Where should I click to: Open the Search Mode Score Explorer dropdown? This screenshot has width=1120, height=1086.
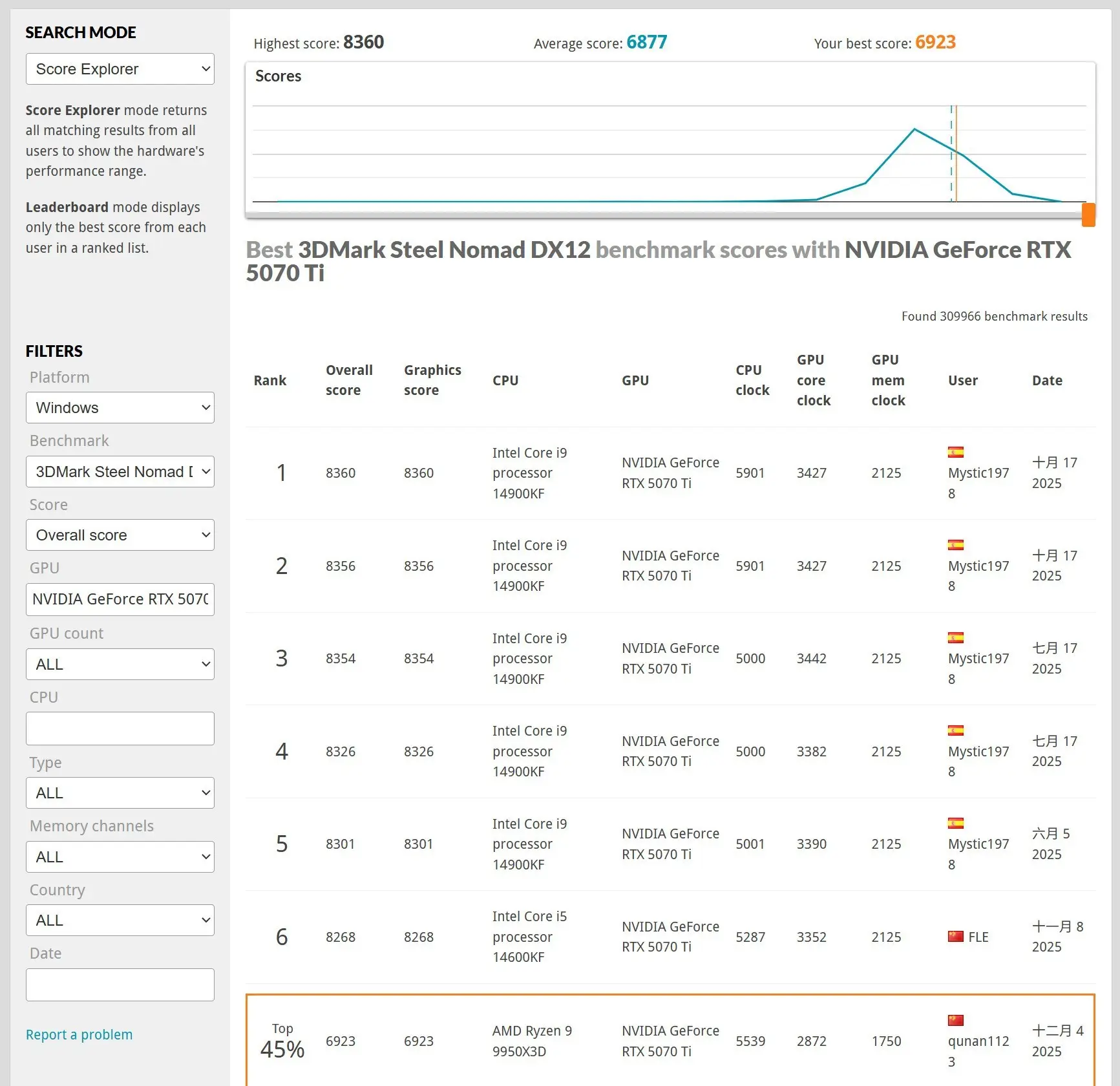pyautogui.click(x=120, y=69)
